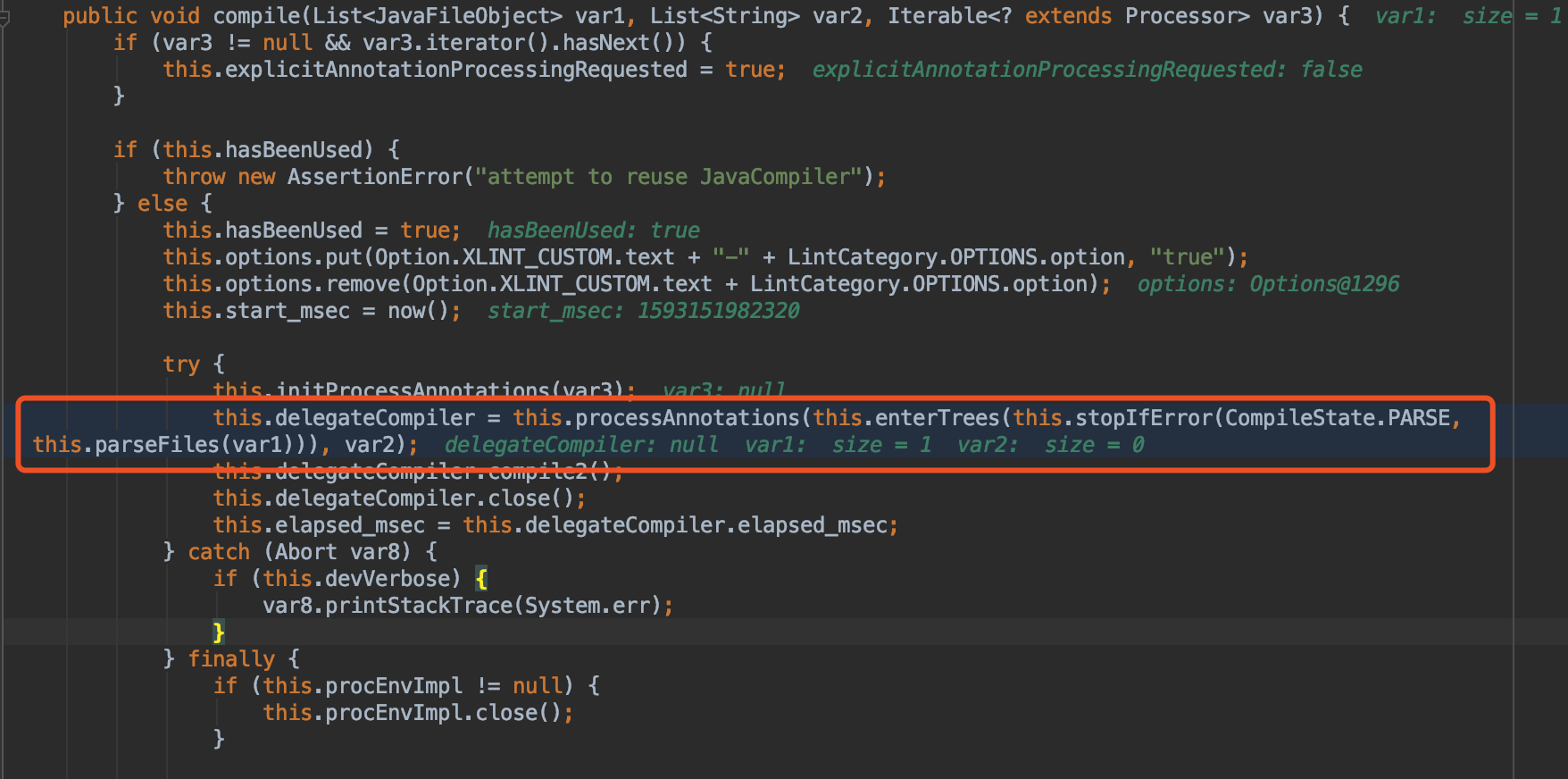Click 'this.processAnnotations(' call
Screen dimensions: 1568x779
pyautogui.click(x=662, y=418)
